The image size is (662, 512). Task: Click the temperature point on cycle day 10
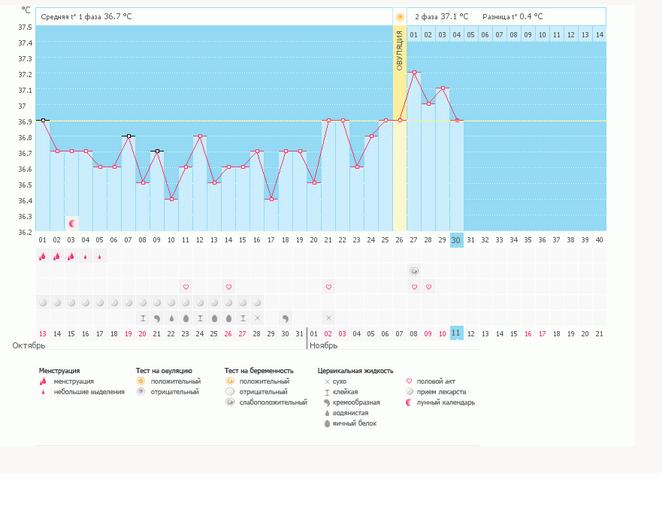point(171,199)
